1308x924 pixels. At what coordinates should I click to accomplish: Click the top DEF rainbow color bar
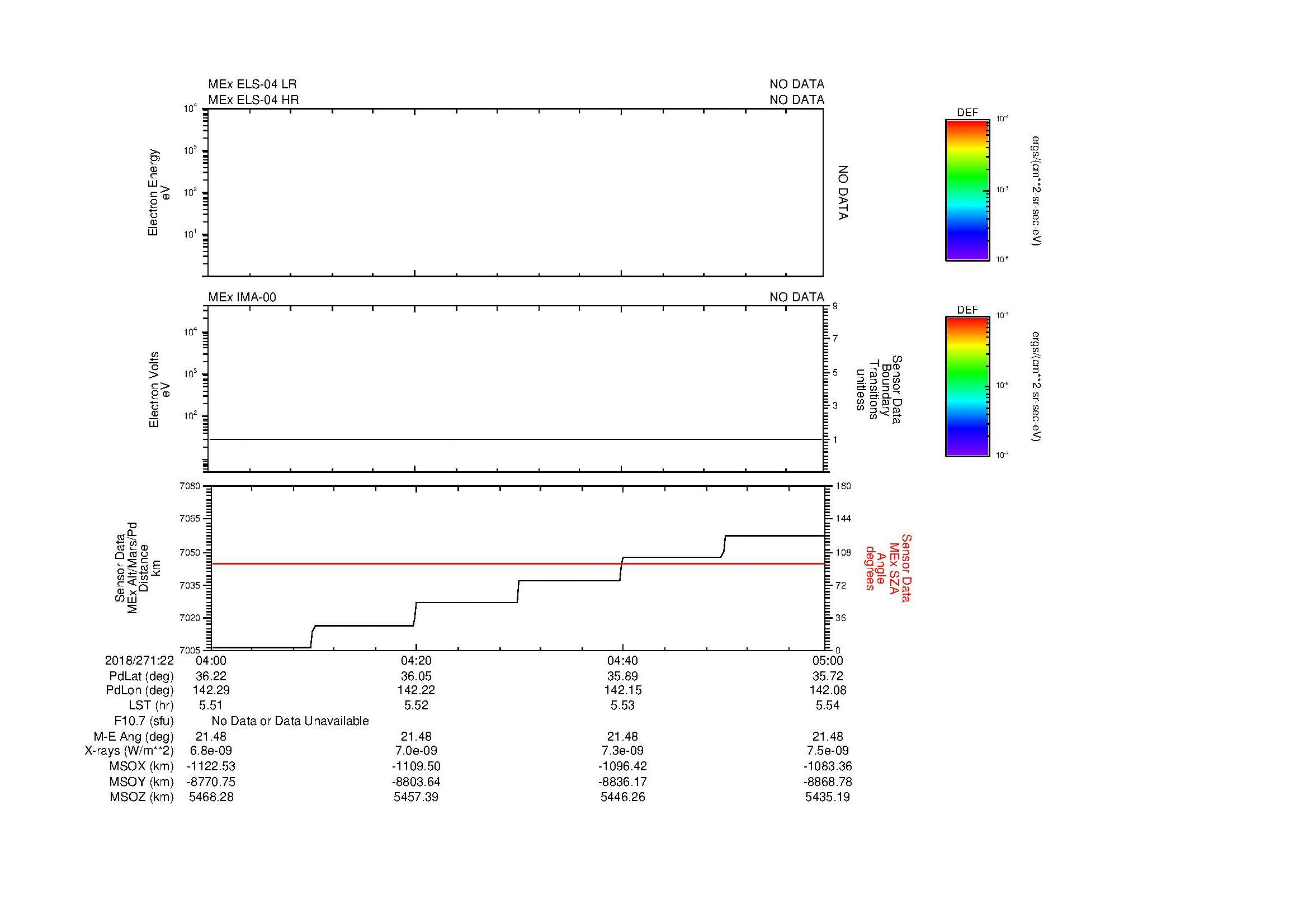click(x=967, y=190)
